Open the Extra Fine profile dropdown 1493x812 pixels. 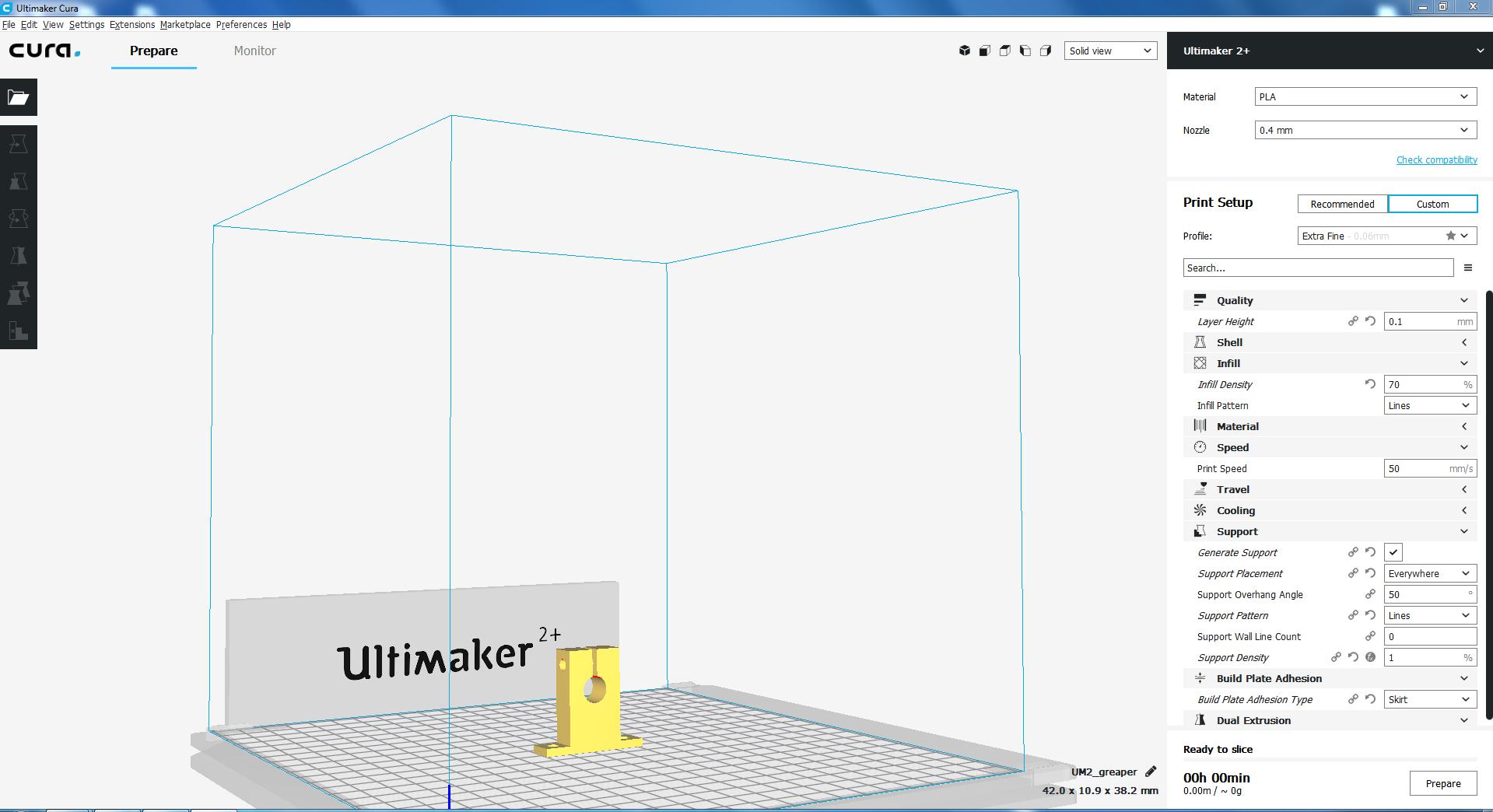pos(1387,236)
